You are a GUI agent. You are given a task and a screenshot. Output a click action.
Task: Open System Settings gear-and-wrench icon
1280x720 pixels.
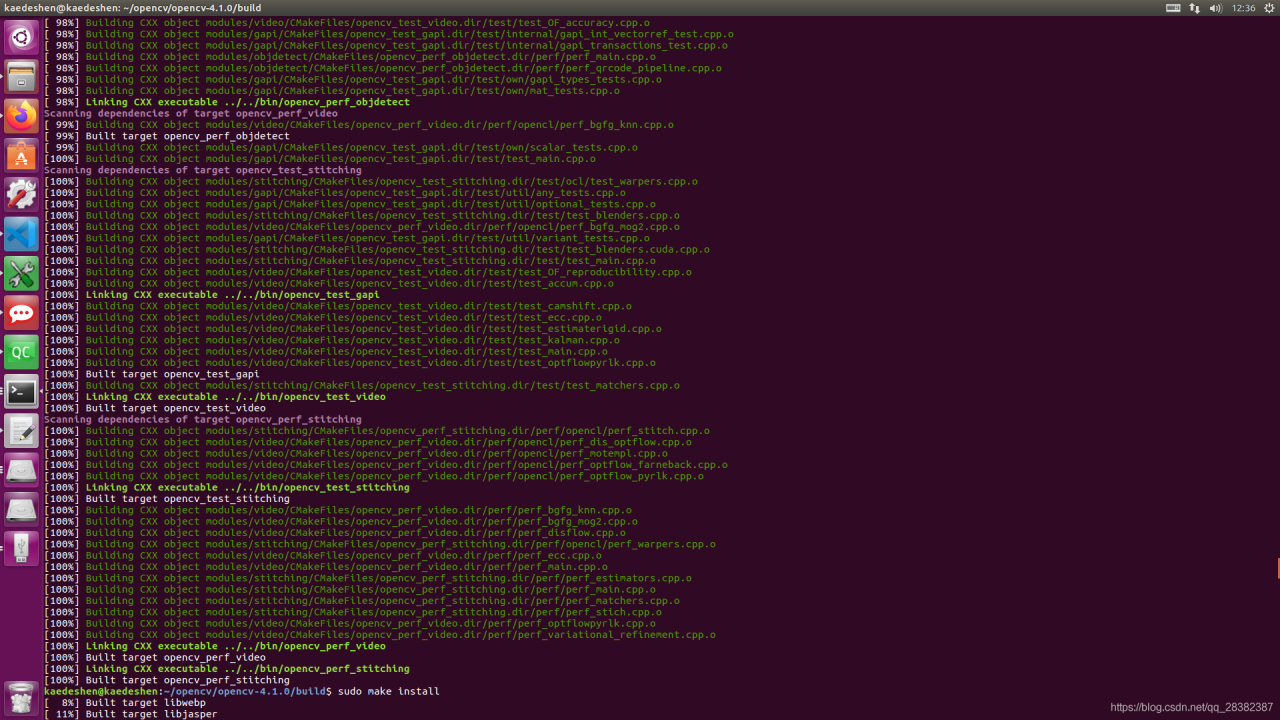coord(21,194)
